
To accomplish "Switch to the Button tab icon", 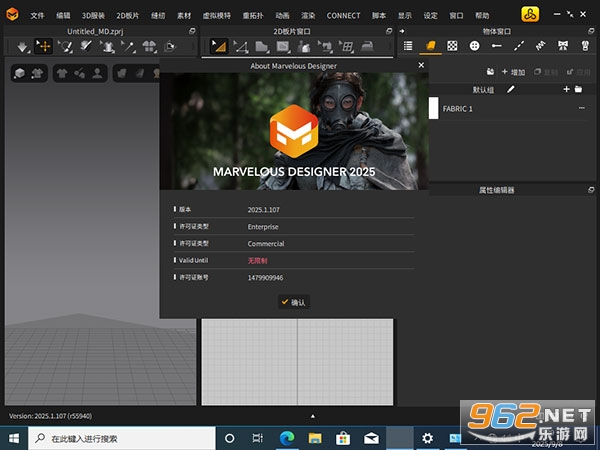I will (474, 46).
